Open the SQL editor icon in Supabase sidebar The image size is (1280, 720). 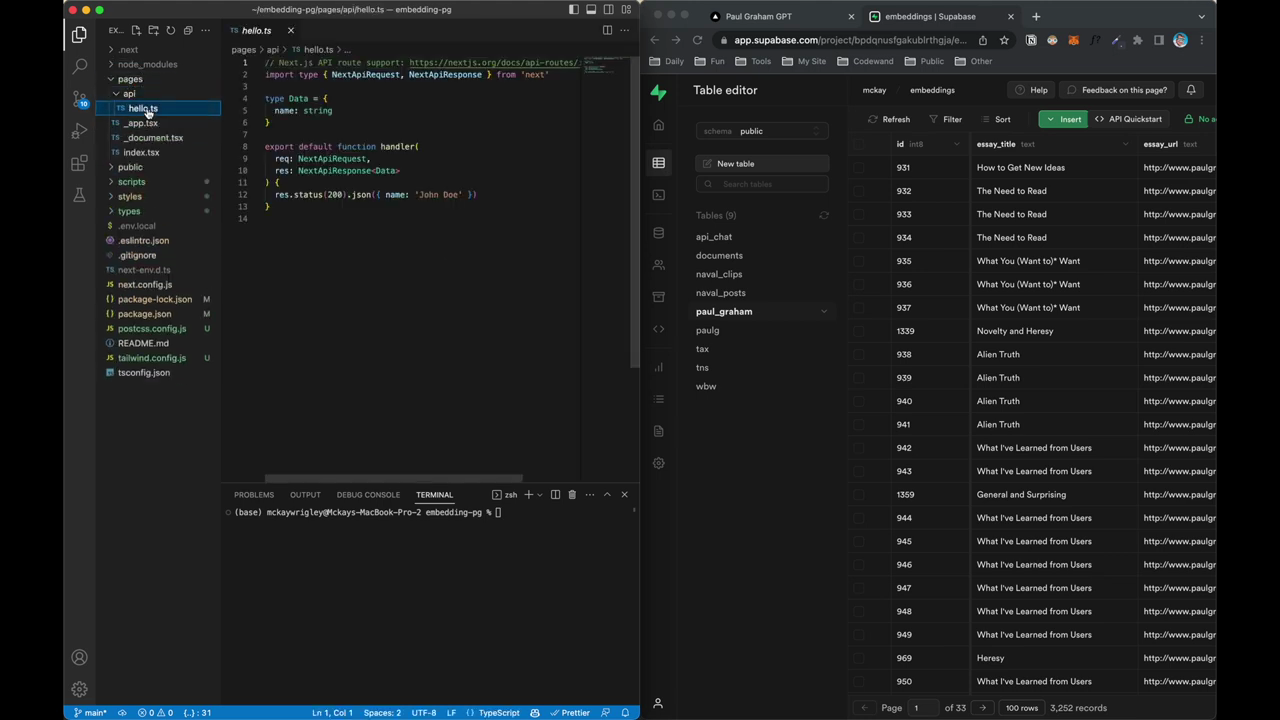pyautogui.click(x=658, y=195)
